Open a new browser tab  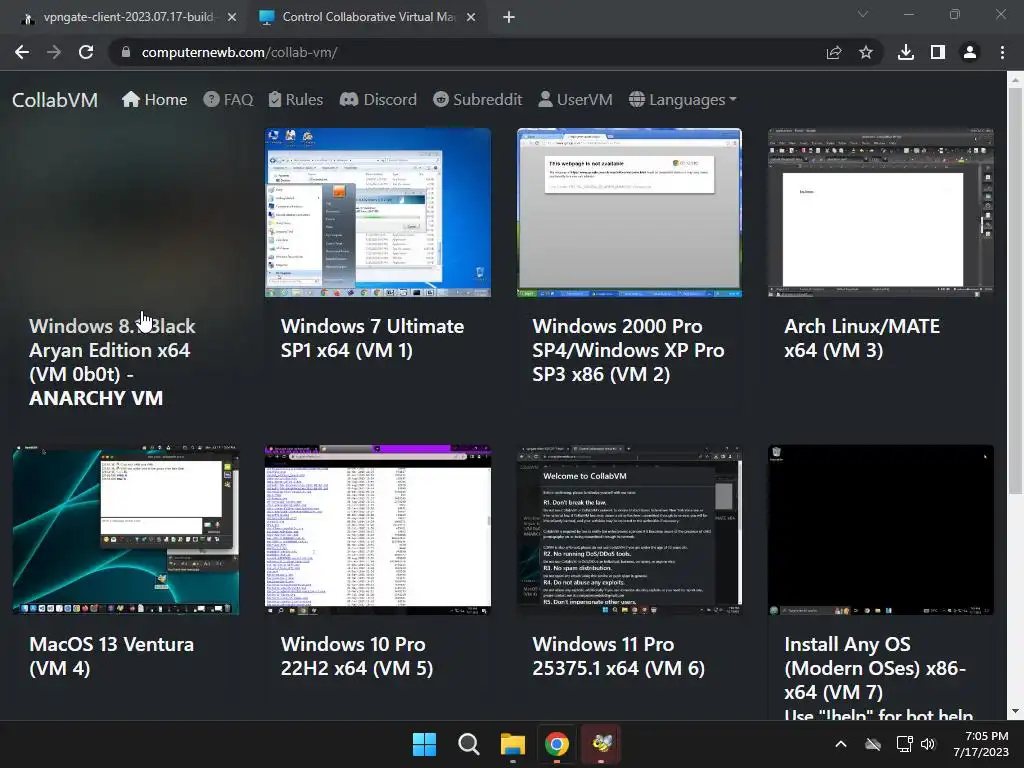(x=509, y=17)
